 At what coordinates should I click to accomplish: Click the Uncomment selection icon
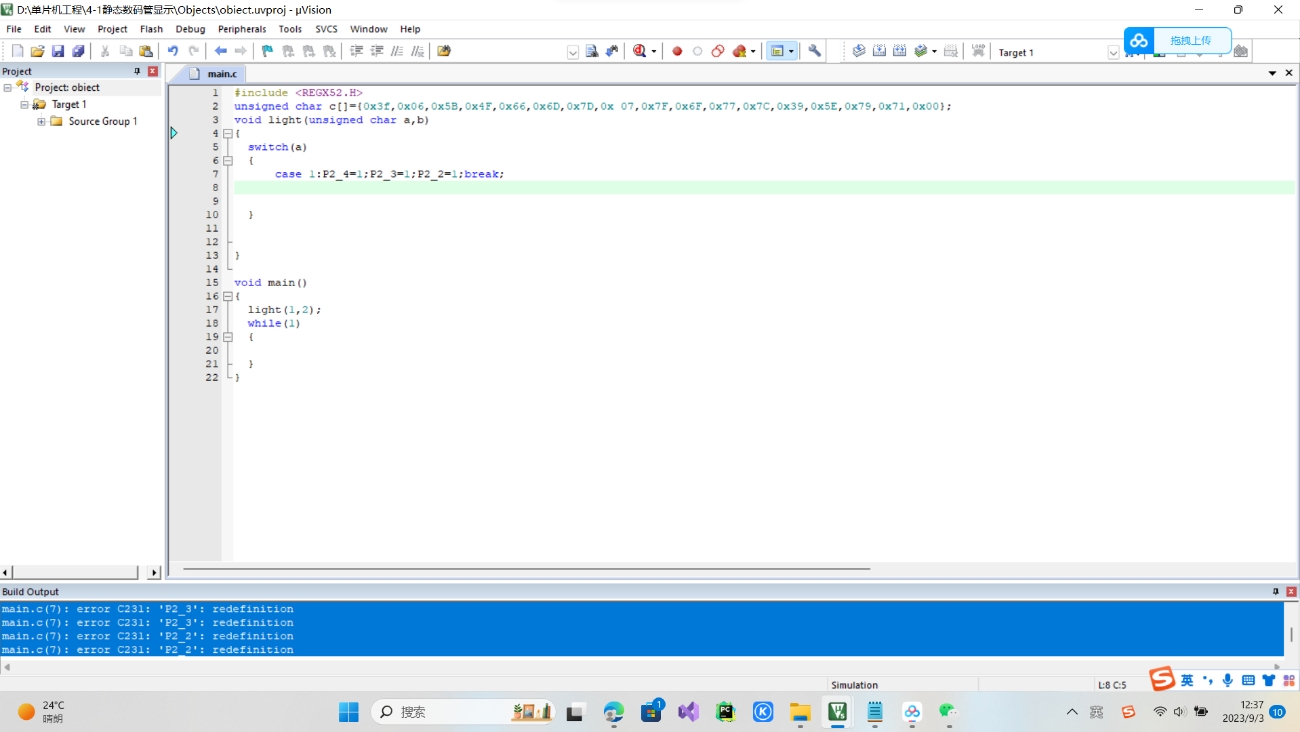(417, 51)
